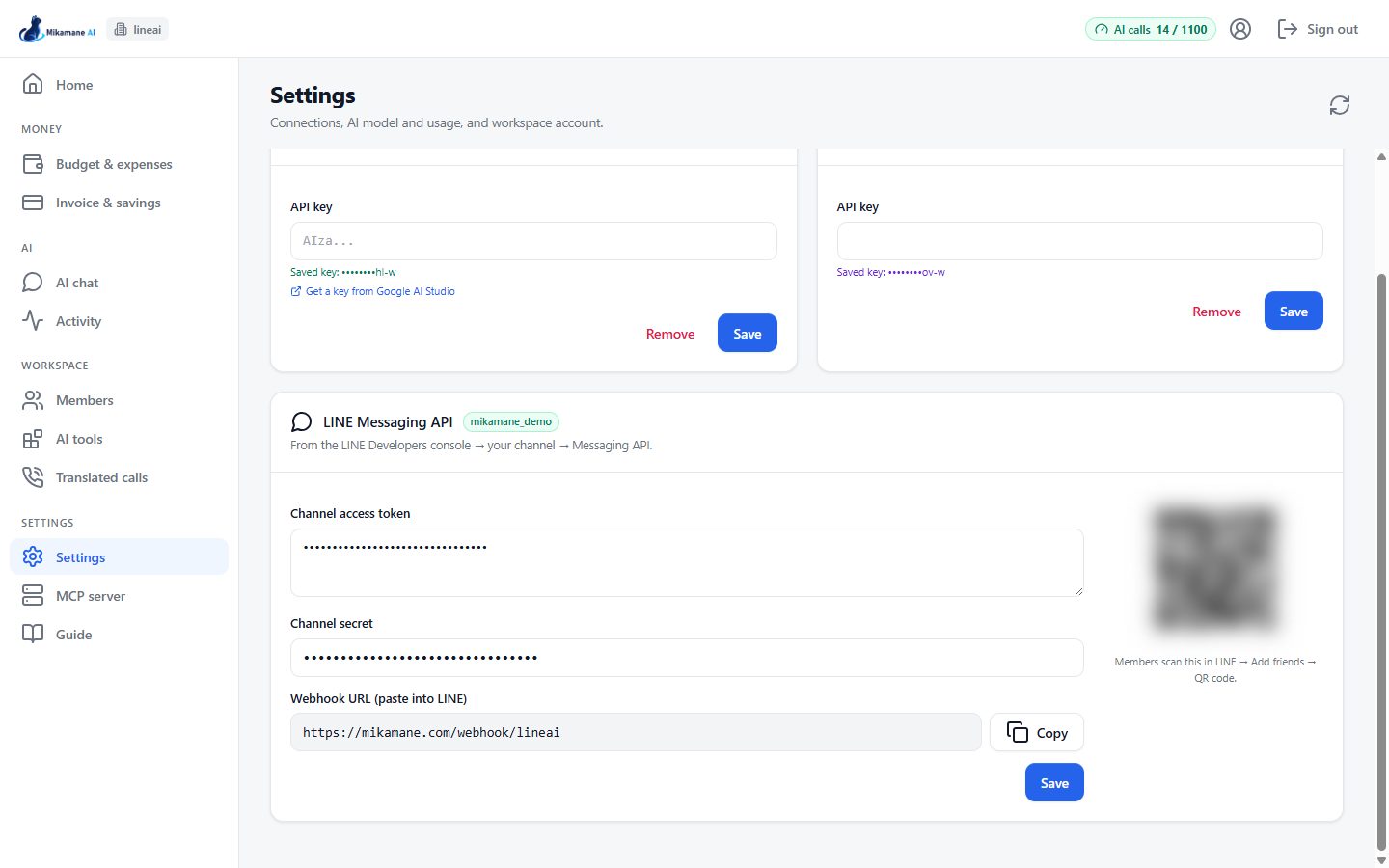This screenshot has height=868, width=1389.
Task: Focus the API key field showing AIza...
Action: point(533,241)
